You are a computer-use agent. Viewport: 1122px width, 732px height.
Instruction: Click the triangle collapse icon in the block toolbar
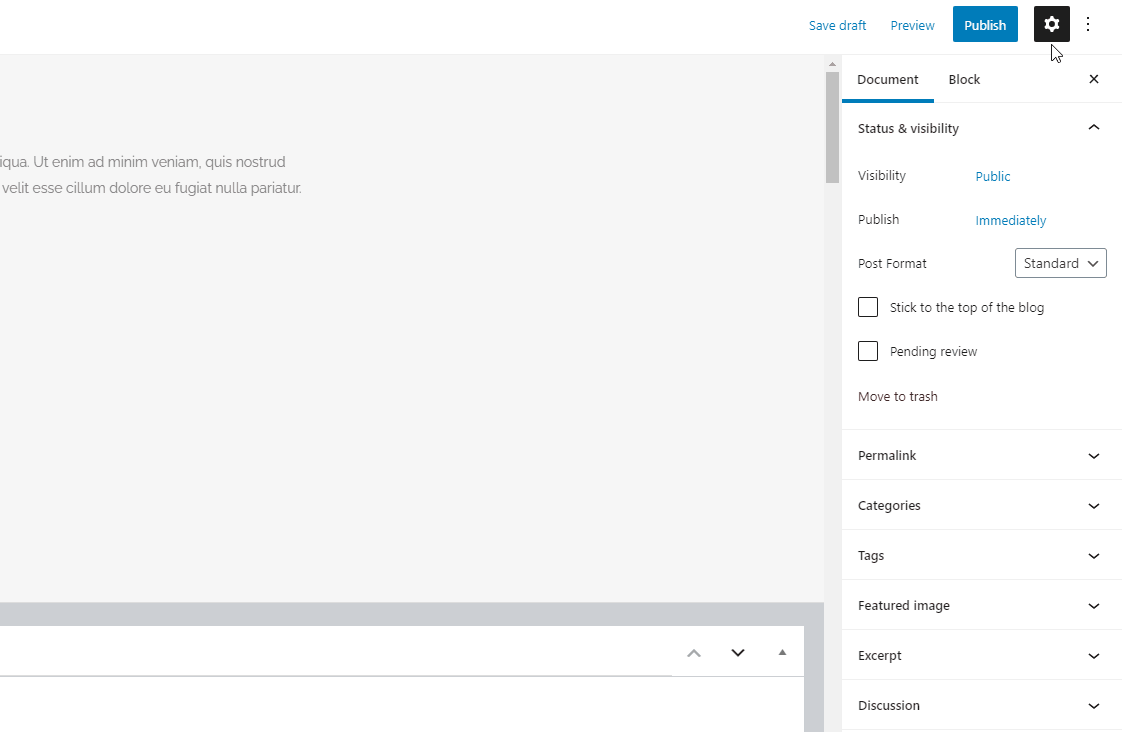click(x=781, y=652)
